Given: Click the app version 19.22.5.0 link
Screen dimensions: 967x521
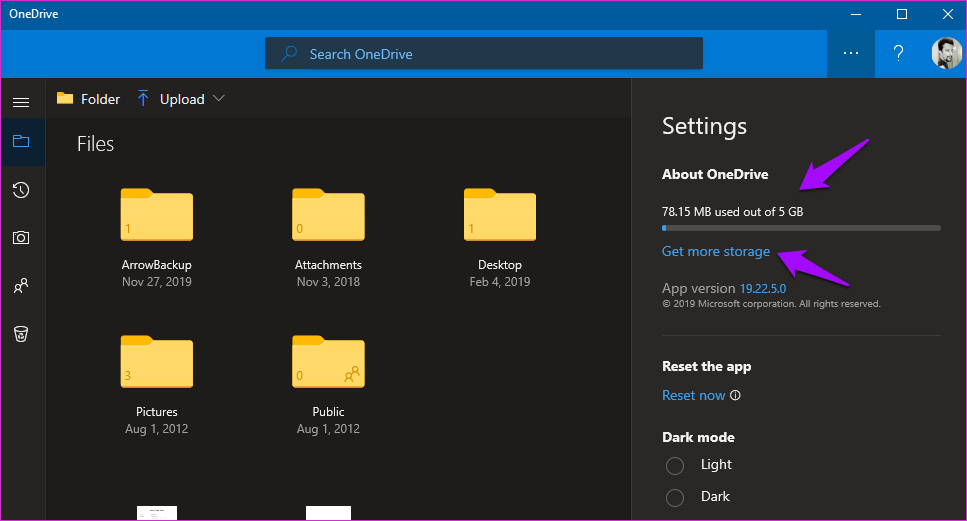Looking at the screenshot, I should pos(763,289).
